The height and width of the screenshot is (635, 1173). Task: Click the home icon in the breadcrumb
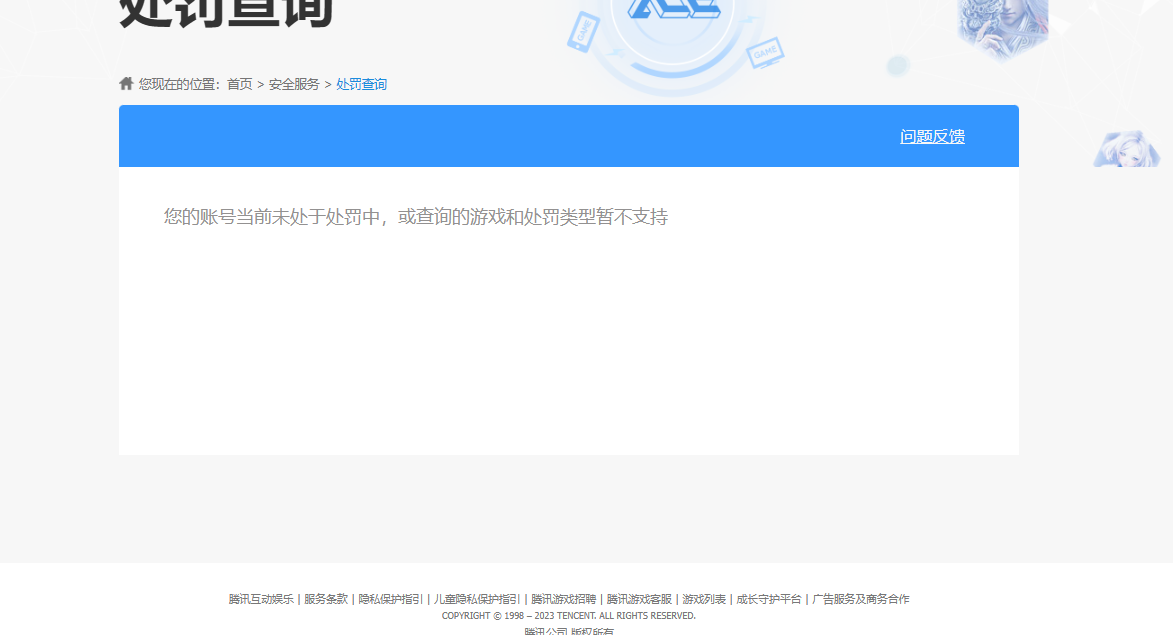126,84
